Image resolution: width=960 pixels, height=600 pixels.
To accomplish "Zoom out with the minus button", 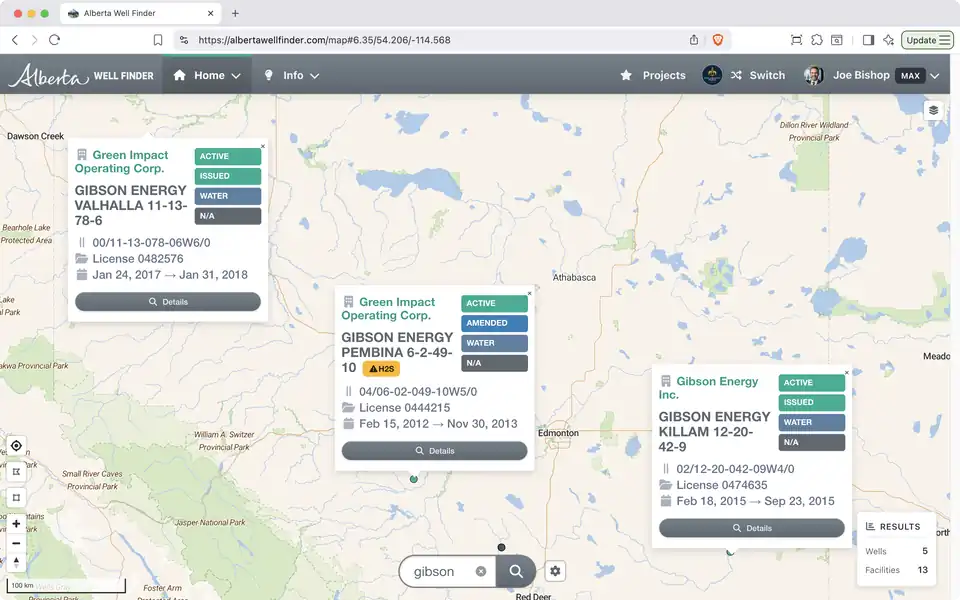I will 17,543.
